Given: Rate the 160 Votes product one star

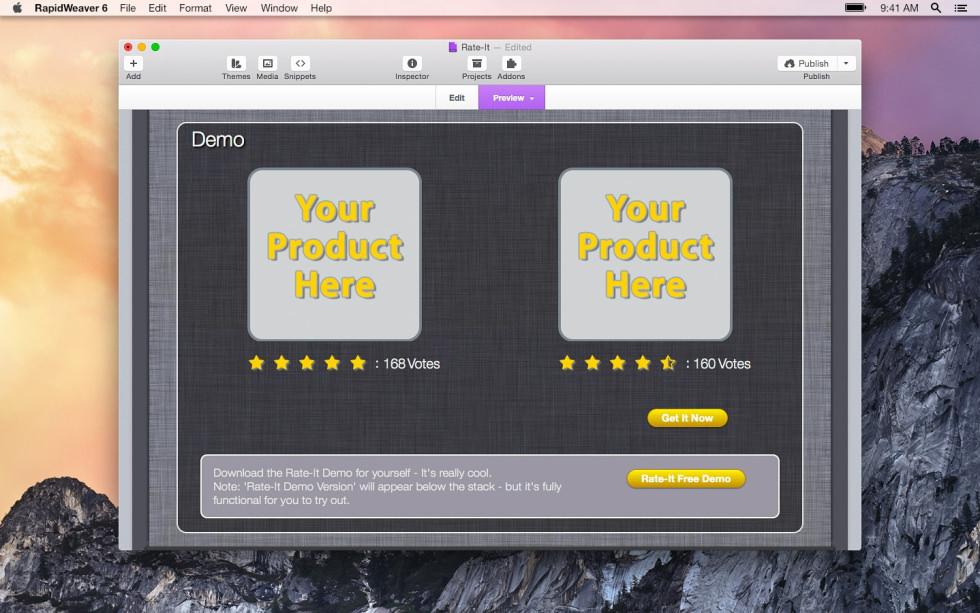Looking at the screenshot, I should click(567, 362).
